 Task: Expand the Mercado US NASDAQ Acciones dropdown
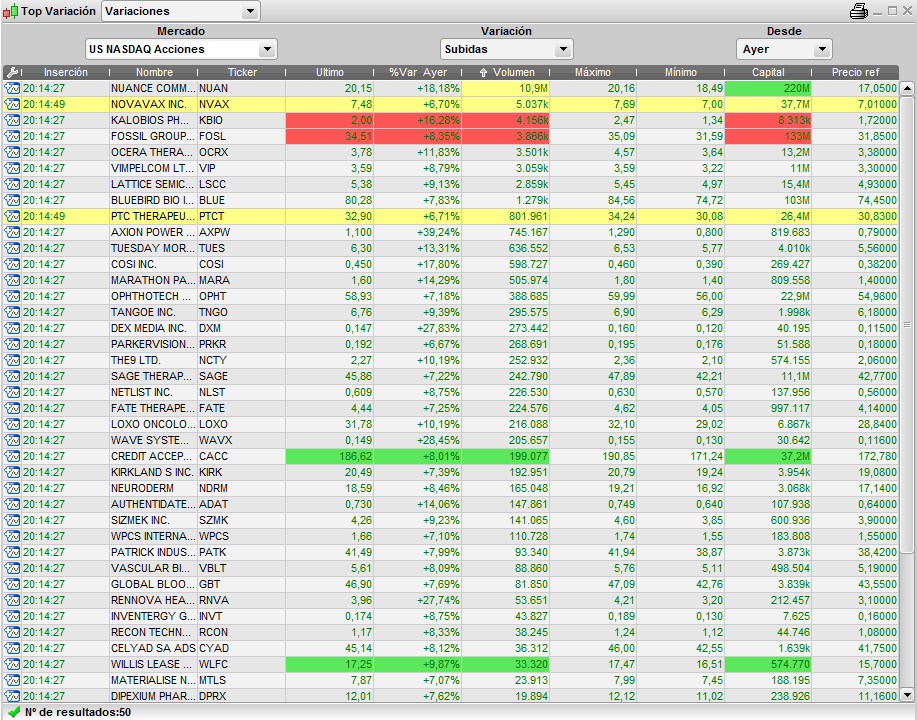[181, 49]
